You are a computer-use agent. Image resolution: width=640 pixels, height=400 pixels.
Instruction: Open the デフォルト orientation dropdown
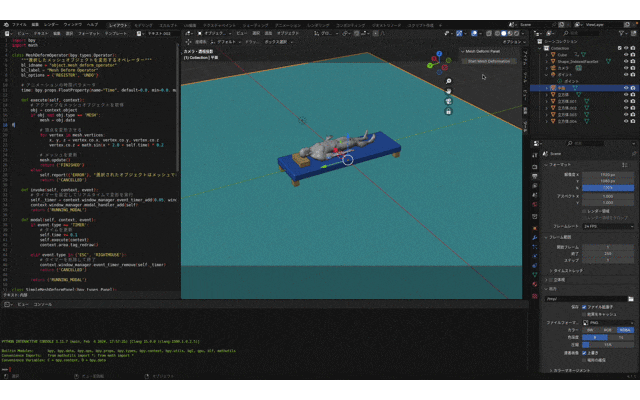[x=226, y=42]
